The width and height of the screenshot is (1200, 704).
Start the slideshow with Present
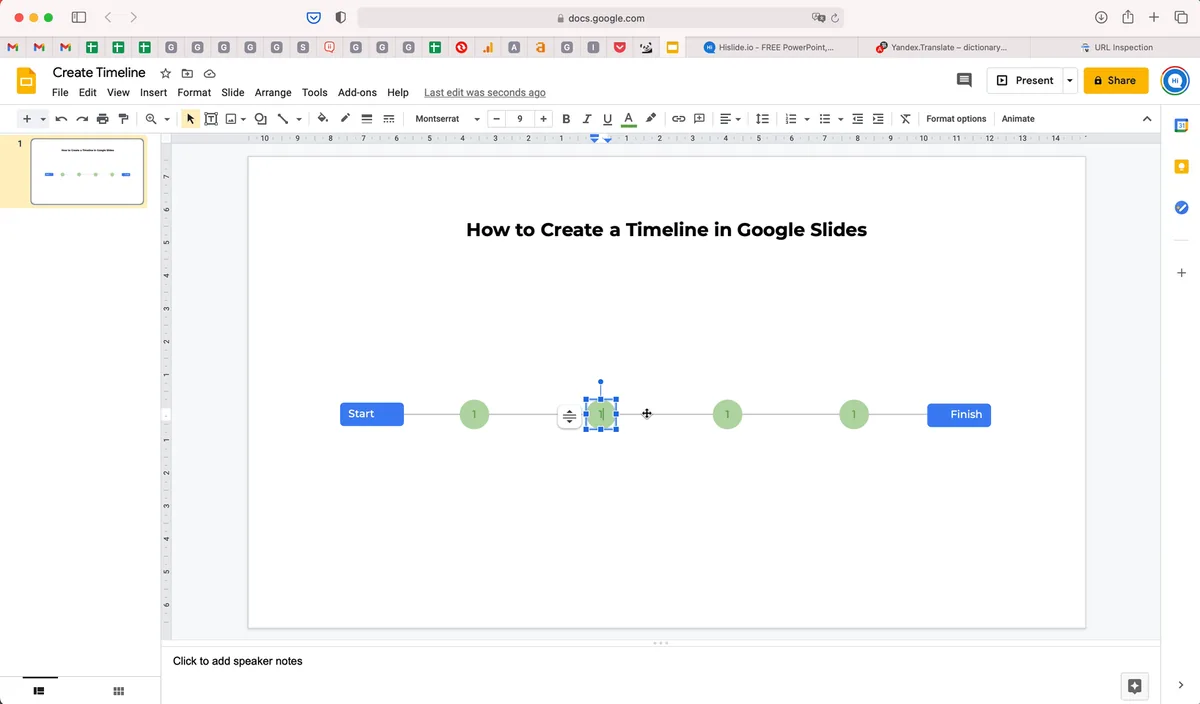coord(1025,80)
